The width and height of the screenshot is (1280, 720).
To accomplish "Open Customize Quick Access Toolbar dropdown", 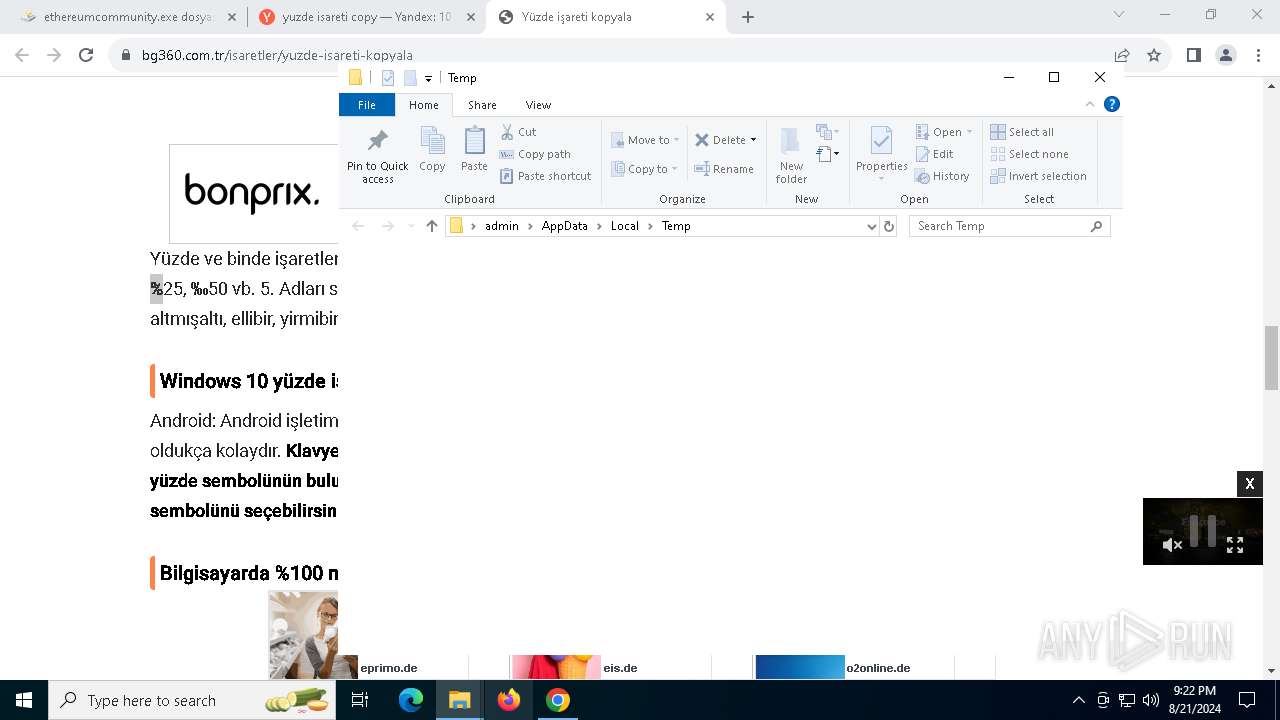I will [x=428, y=78].
